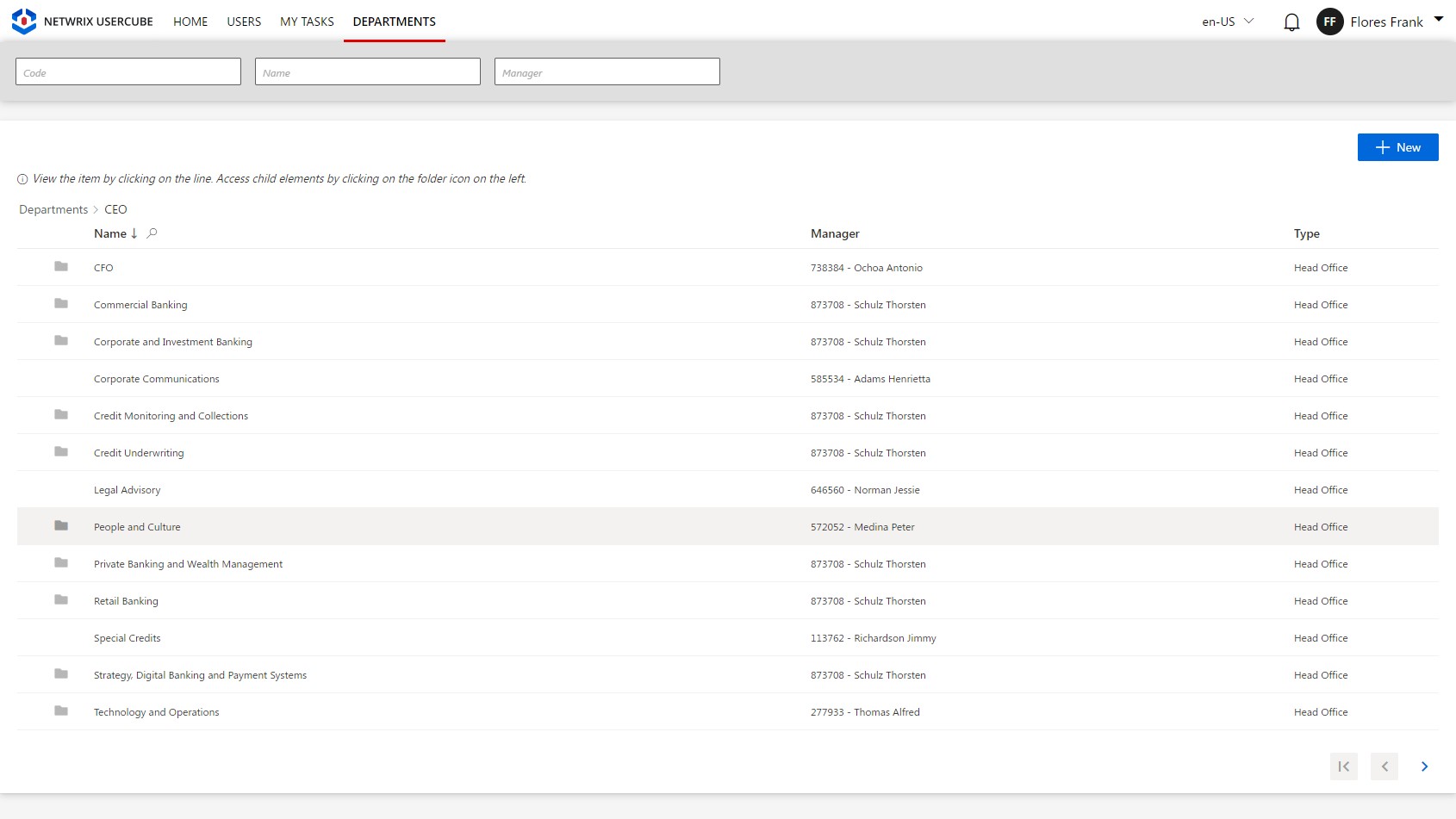
Task: Go to HOME
Action: (190, 22)
